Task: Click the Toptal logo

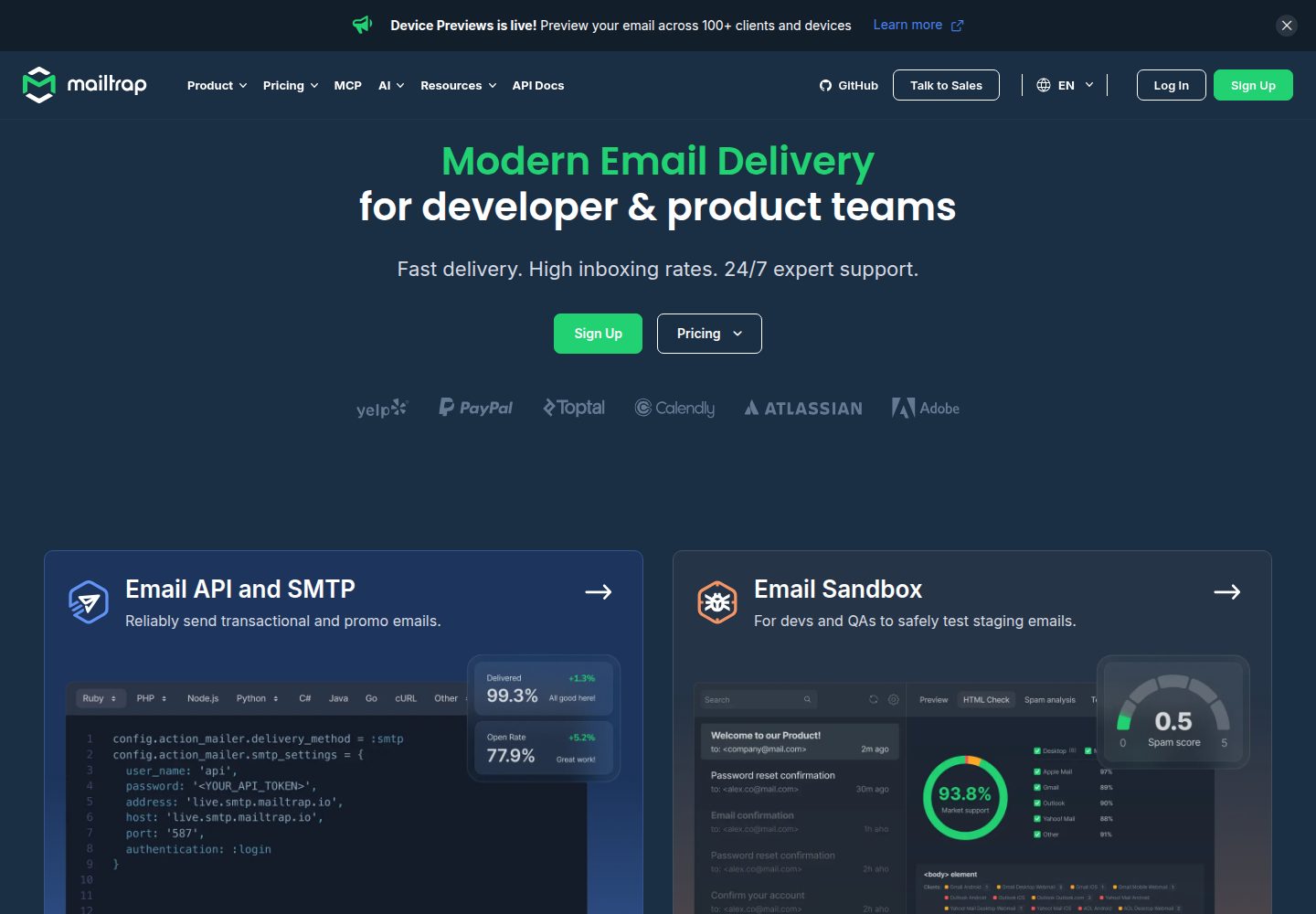Action: pos(574,408)
